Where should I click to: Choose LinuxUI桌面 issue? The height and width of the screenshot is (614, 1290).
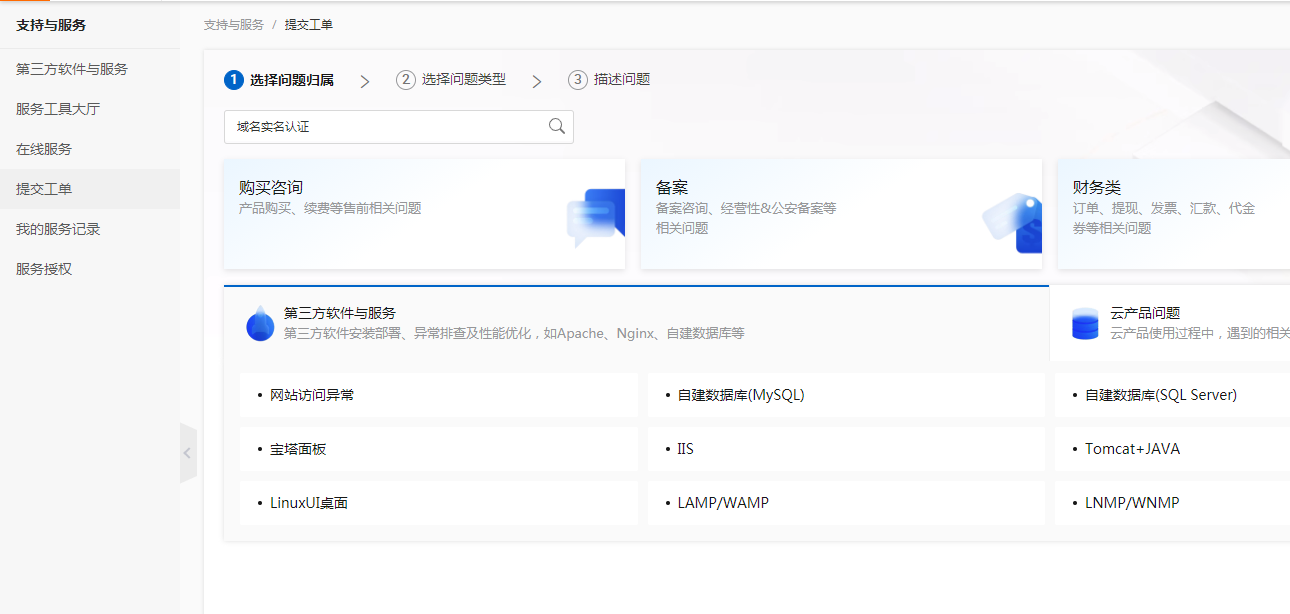pyautogui.click(x=439, y=503)
